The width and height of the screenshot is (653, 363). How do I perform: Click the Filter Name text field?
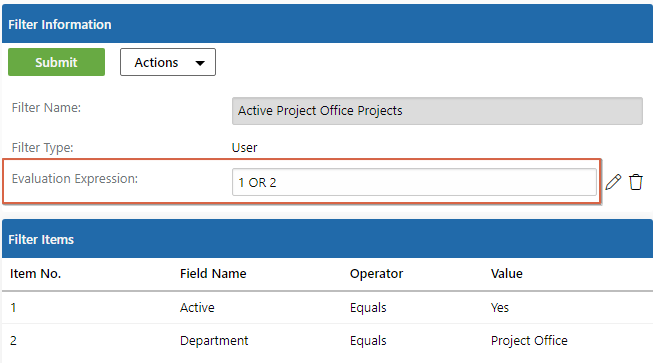[437, 111]
